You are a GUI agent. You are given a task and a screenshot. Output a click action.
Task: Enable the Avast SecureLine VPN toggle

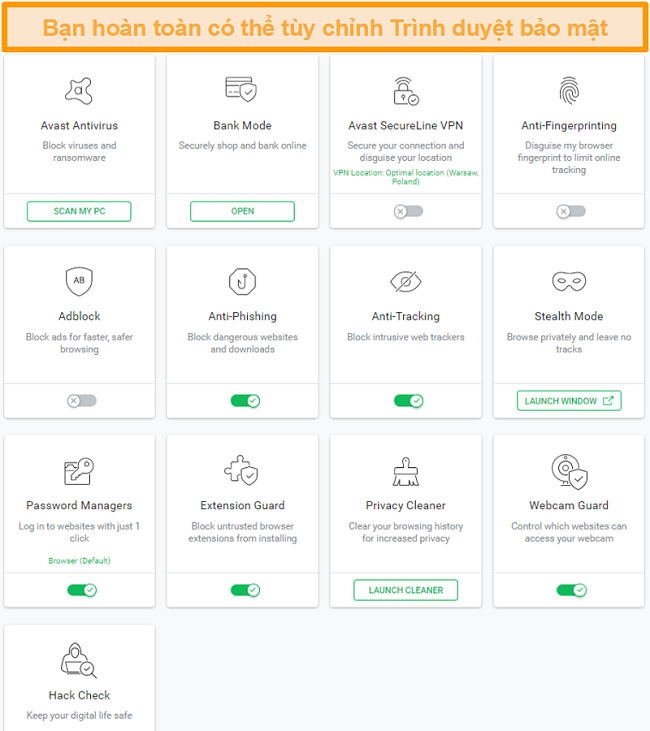[408, 211]
